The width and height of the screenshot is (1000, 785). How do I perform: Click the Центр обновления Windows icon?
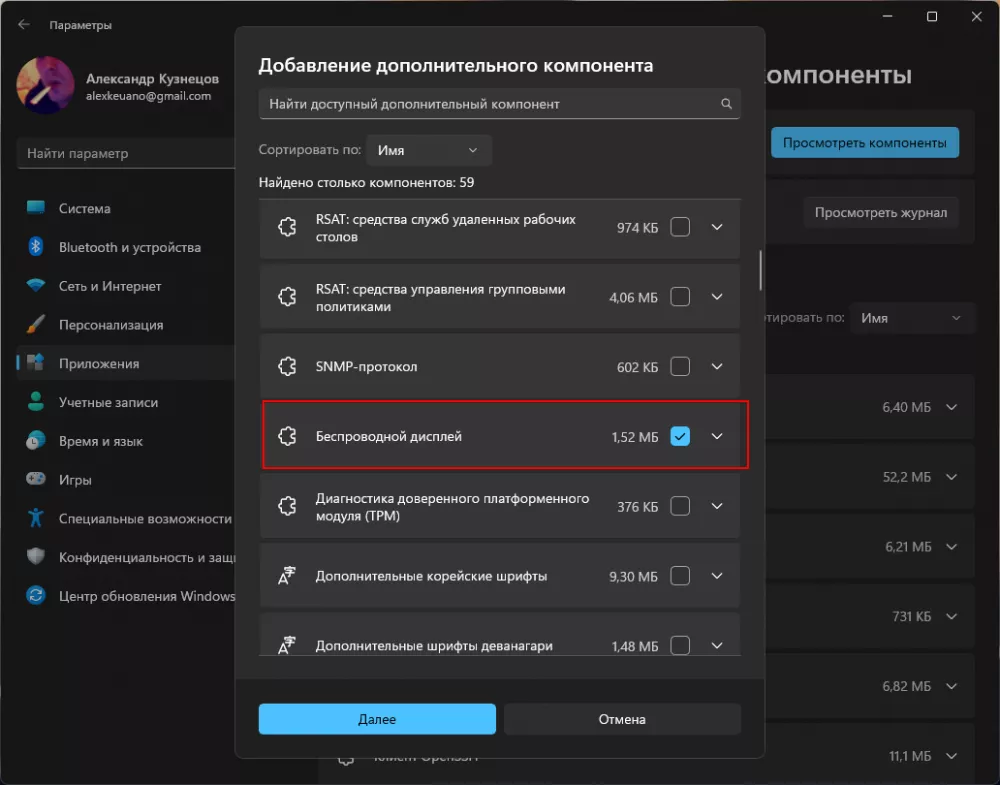[36, 596]
